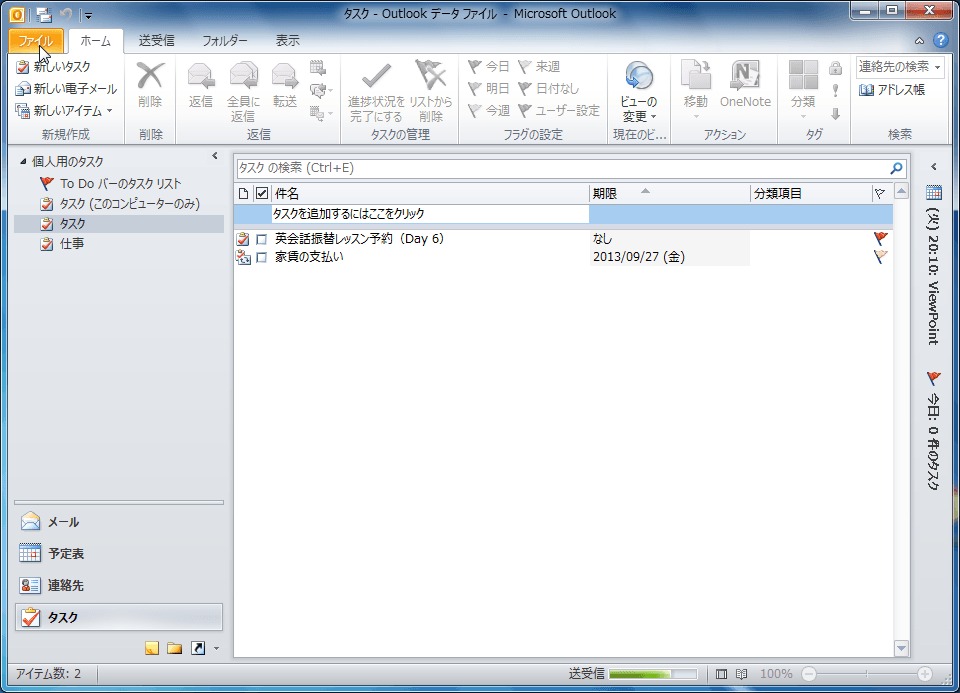Expand the To-Do bar chevron

(934, 167)
